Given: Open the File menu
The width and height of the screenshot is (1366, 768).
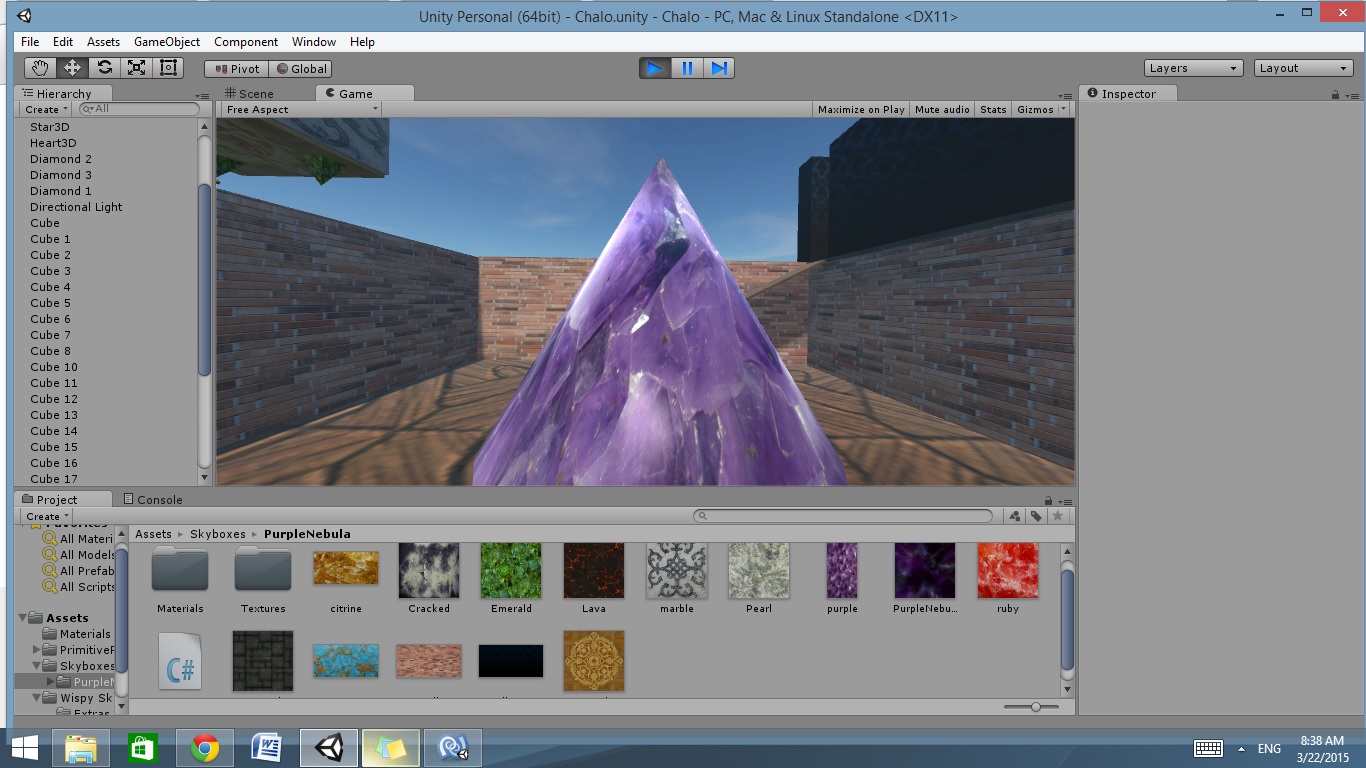Looking at the screenshot, I should pyautogui.click(x=30, y=42).
